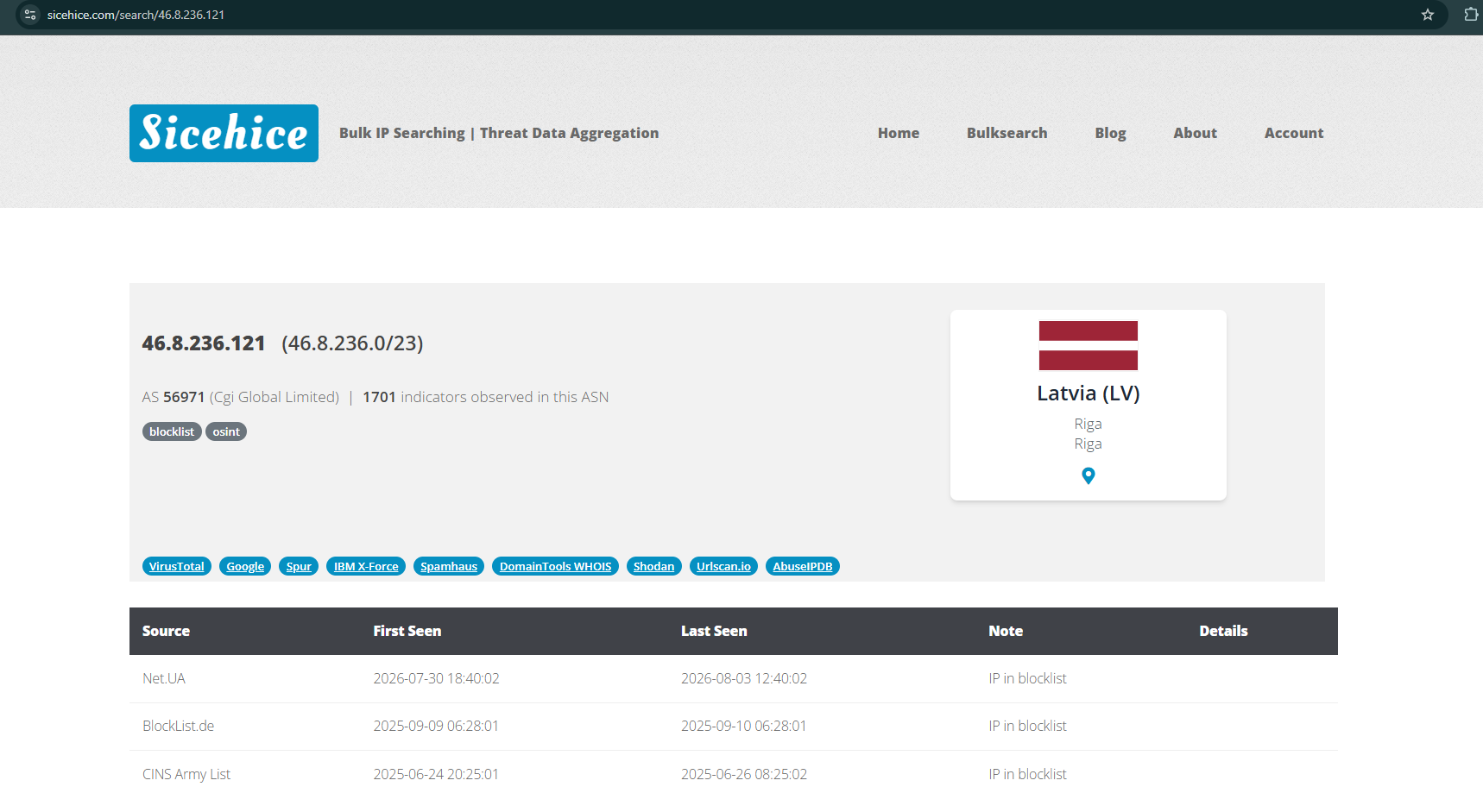Bookmark this page with the star icon
The image size is (1483, 812).
pos(1428,15)
